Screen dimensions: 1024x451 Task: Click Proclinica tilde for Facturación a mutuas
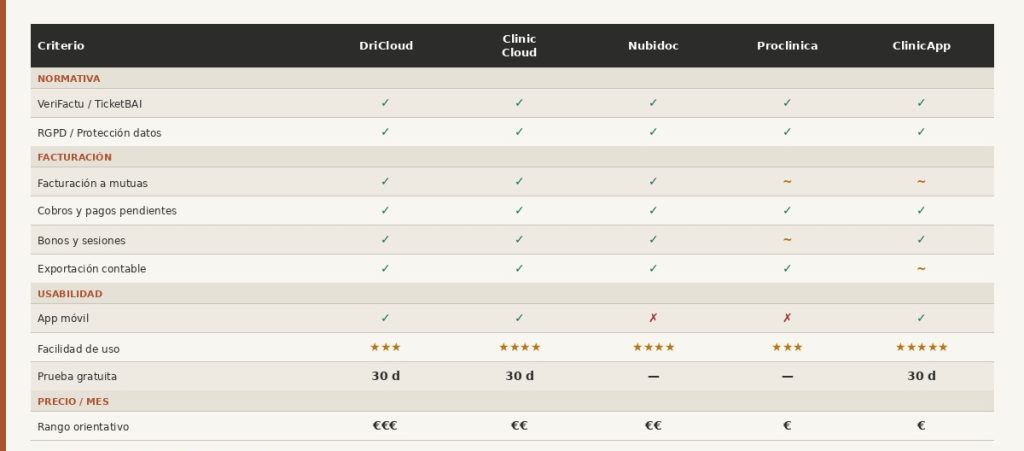point(787,182)
